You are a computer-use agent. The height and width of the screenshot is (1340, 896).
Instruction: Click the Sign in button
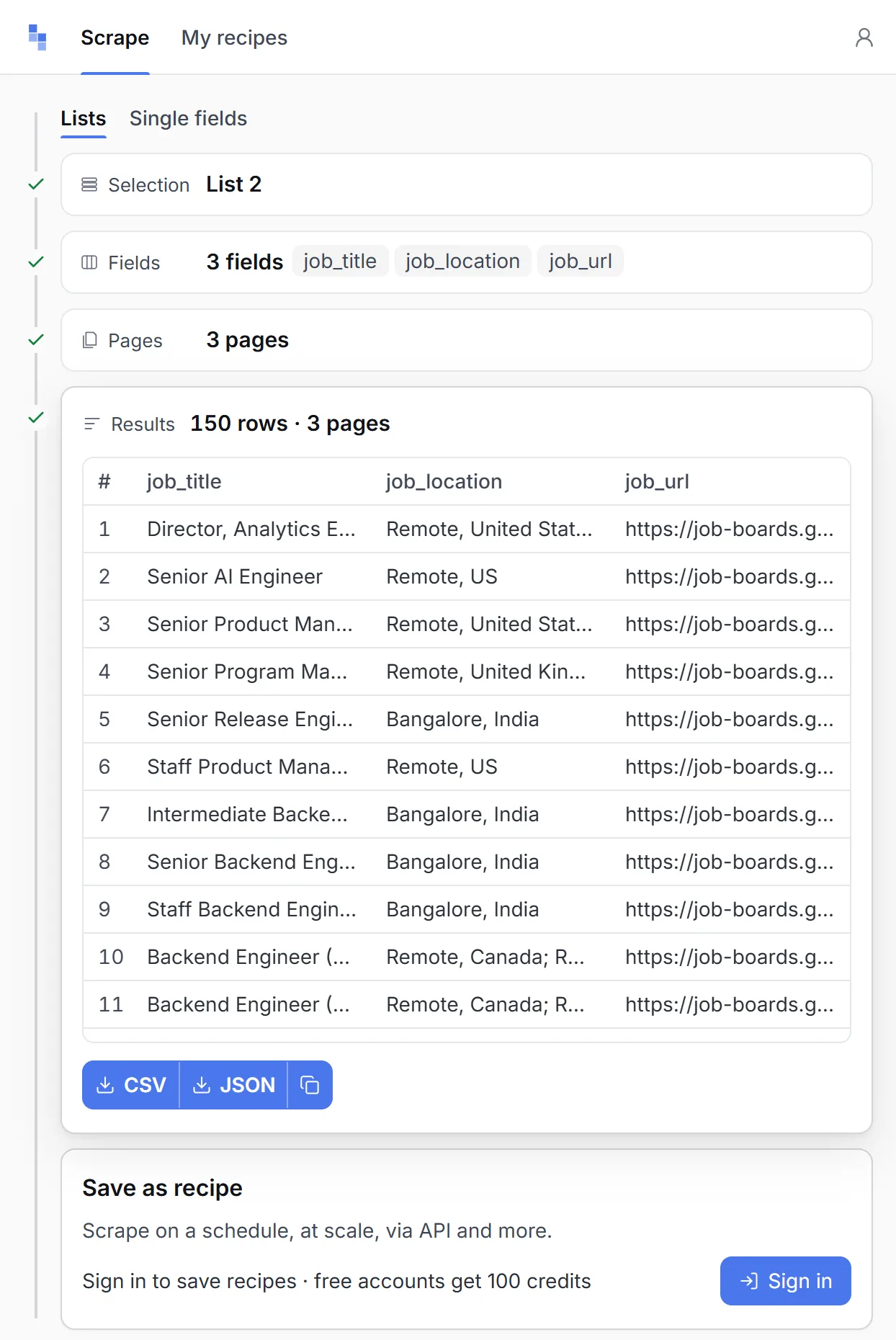785,1281
